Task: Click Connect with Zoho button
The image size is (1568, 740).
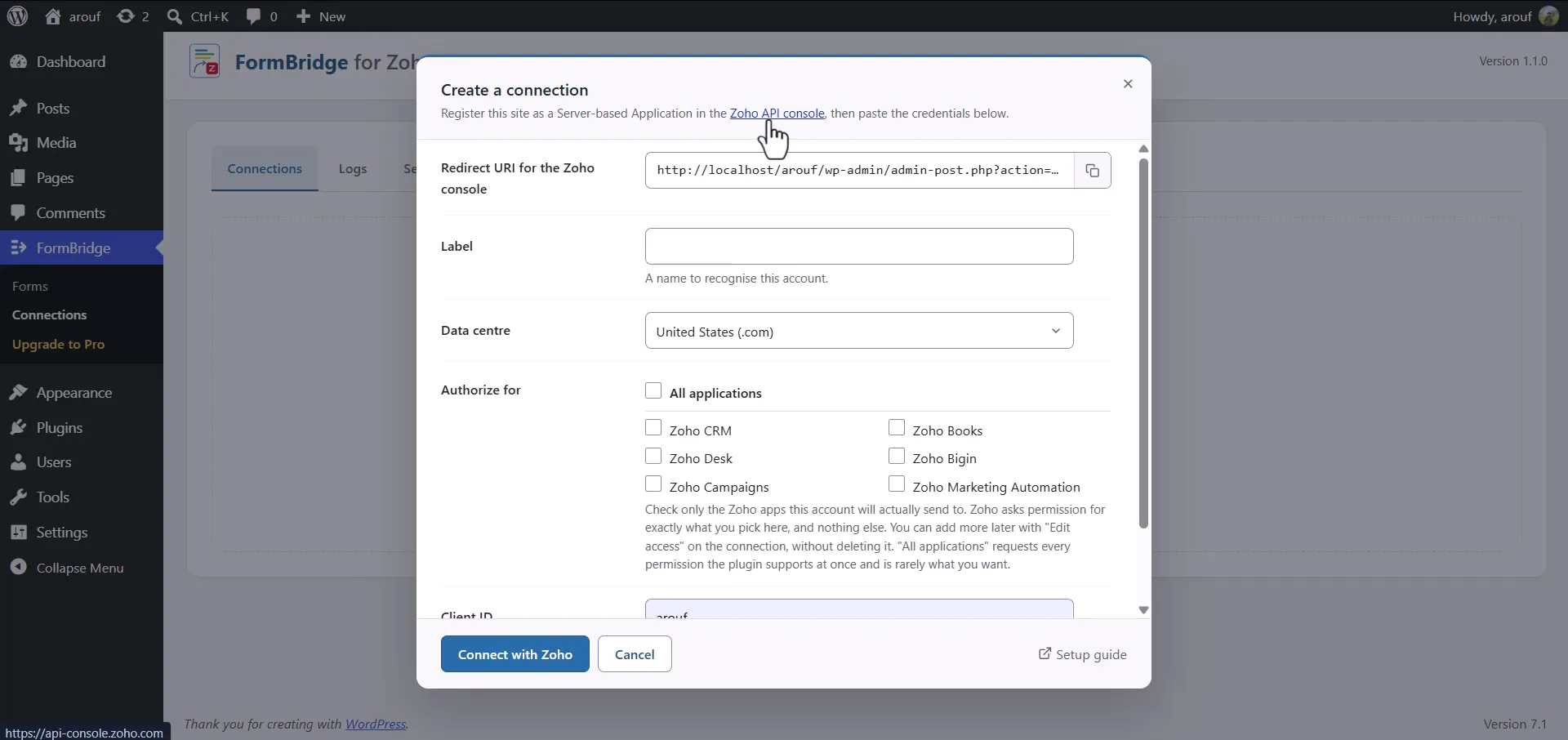Action: click(x=515, y=654)
